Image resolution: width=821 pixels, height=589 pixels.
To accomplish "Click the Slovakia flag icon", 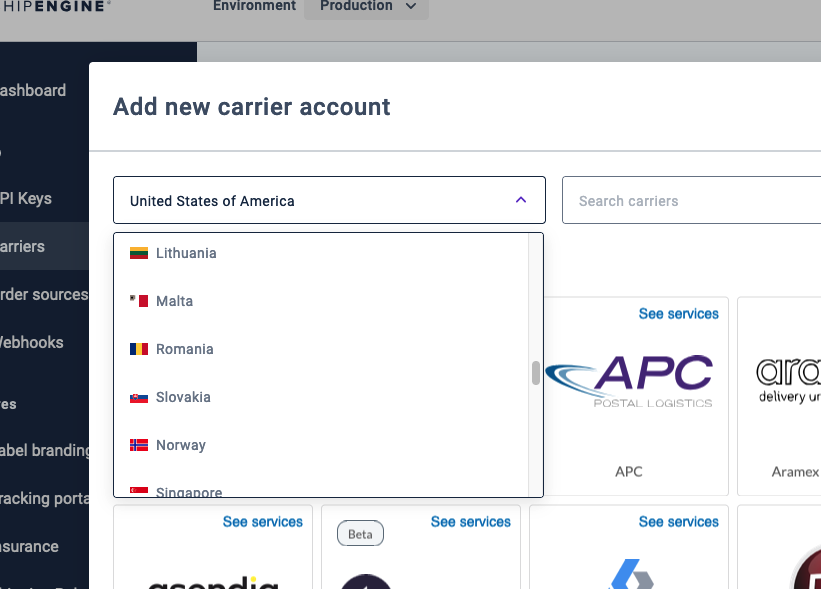I will coord(139,397).
